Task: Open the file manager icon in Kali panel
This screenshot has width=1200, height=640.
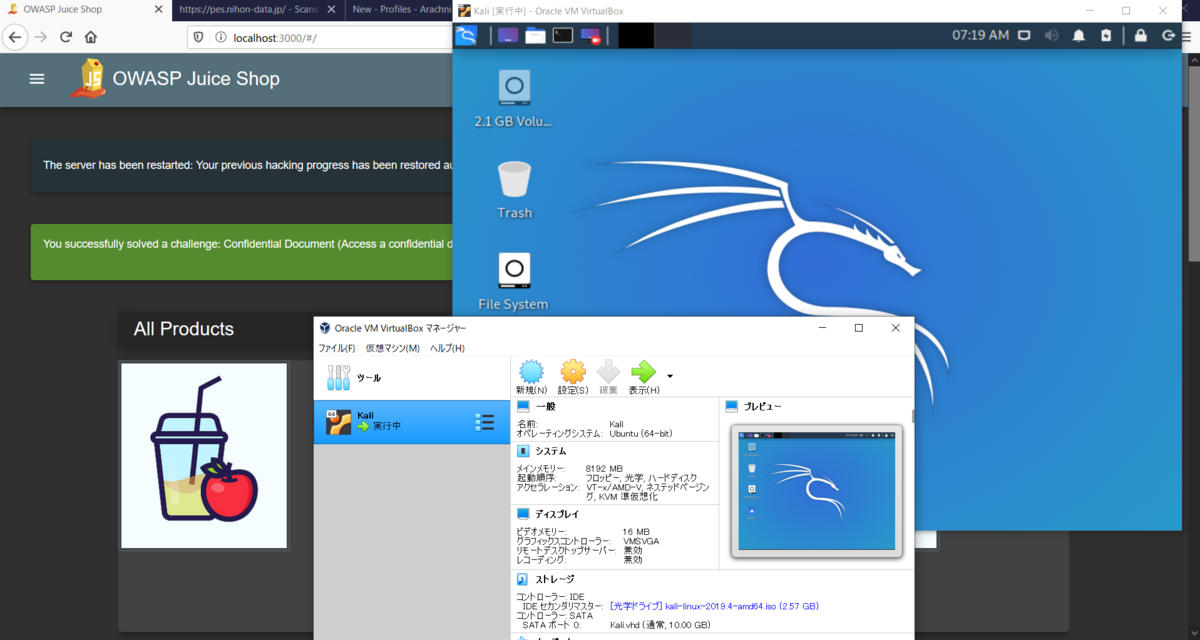Action: click(x=535, y=35)
